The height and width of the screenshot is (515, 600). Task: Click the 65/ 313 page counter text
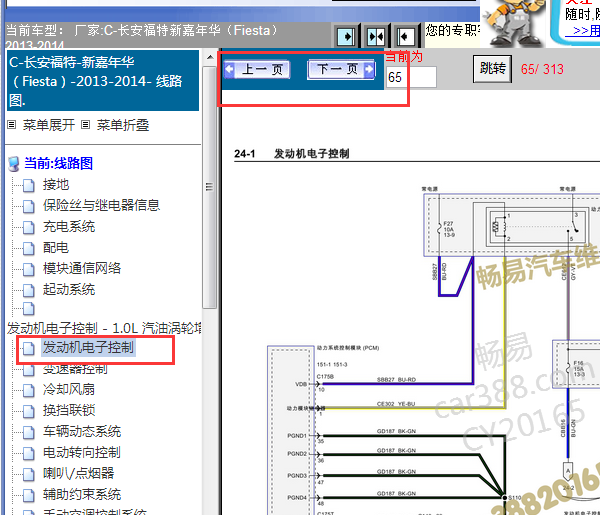pos(542,69)
